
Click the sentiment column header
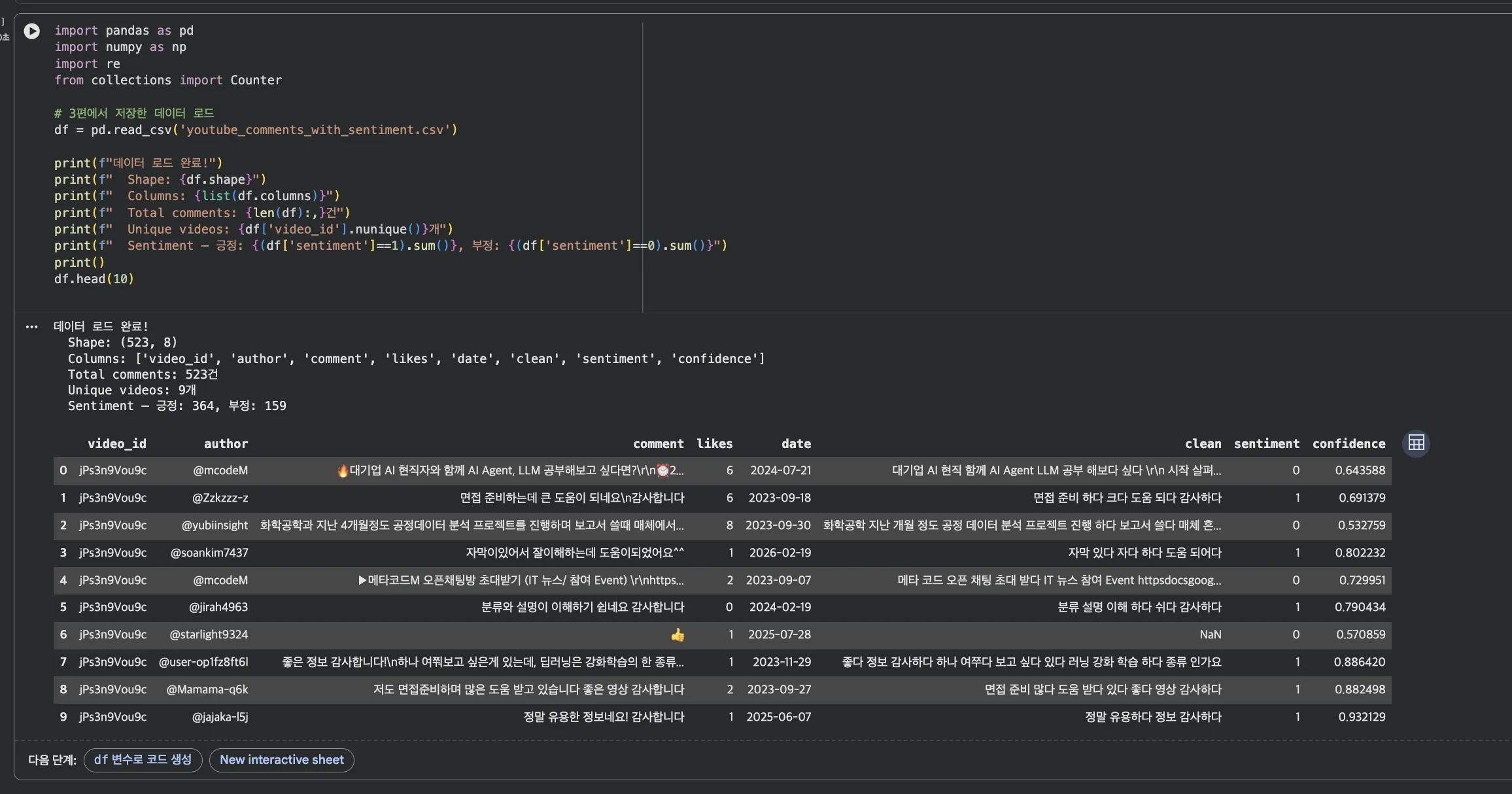click(1266, 443)
